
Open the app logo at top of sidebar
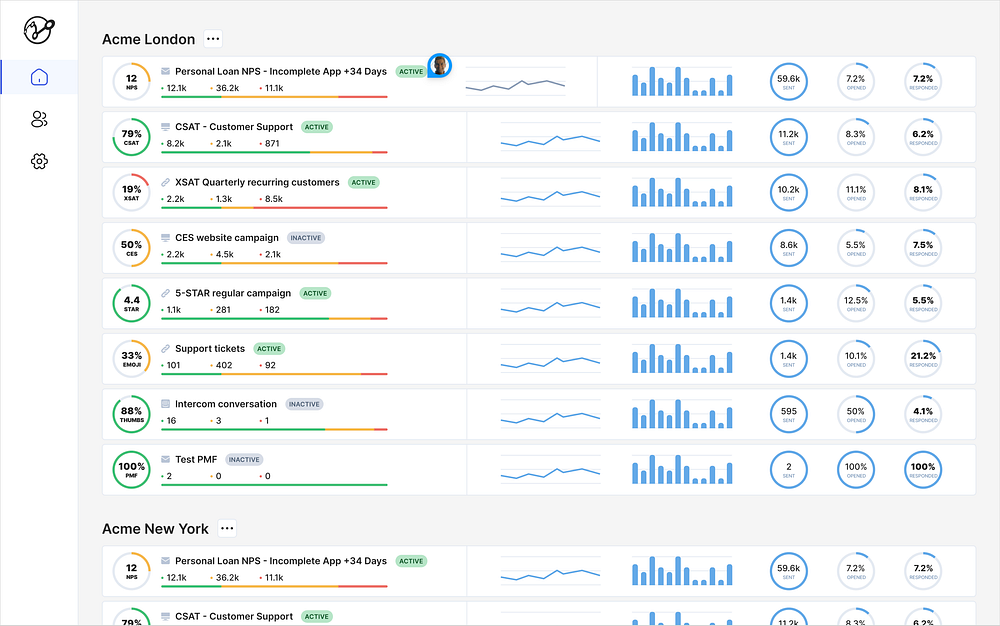tap(39, 29)
